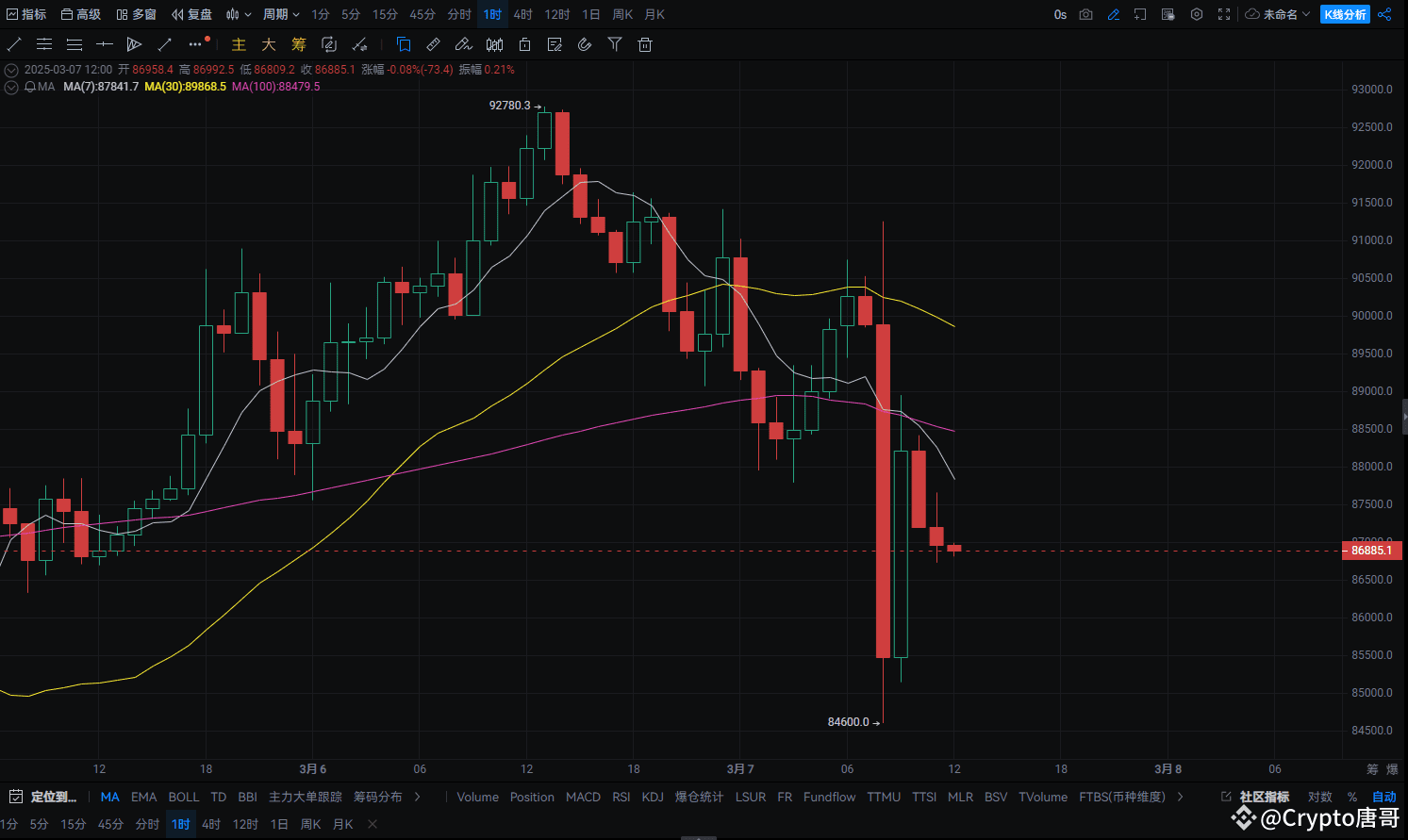Click the 大 large-order indicator icon
The width and height of the screenshot is (1408, 840).
coord(269,44)
